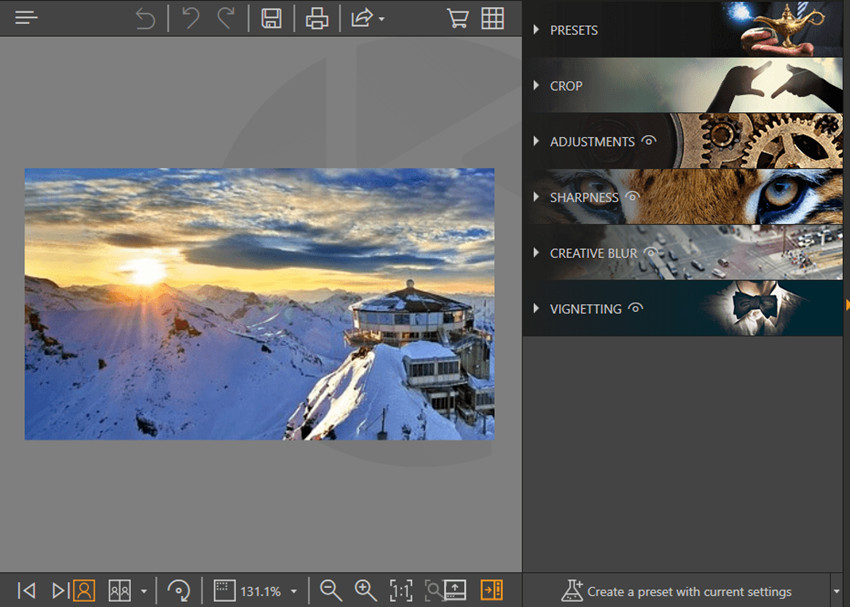Open the shopping cart icon
This screenshot has width=850, height=607.
click(x=458, y=18)
